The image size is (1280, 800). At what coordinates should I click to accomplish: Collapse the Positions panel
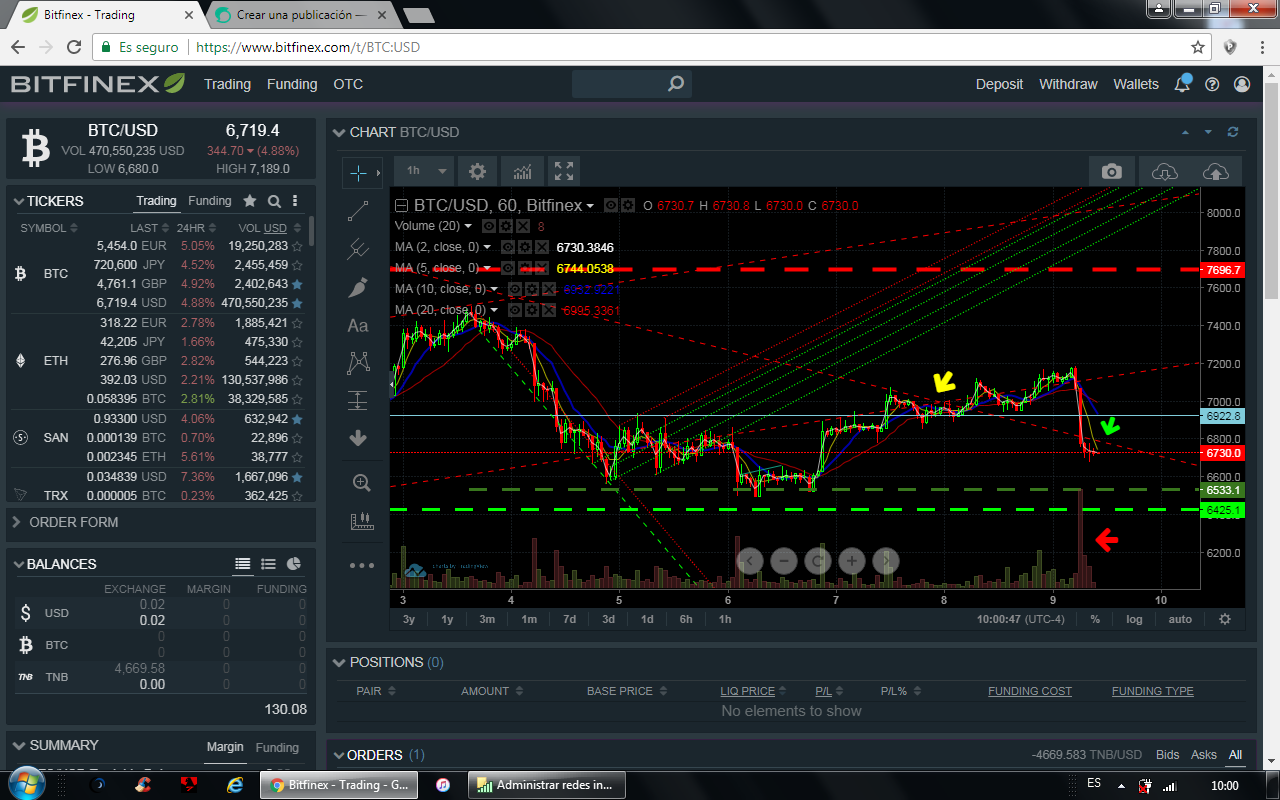click(340, 662)
